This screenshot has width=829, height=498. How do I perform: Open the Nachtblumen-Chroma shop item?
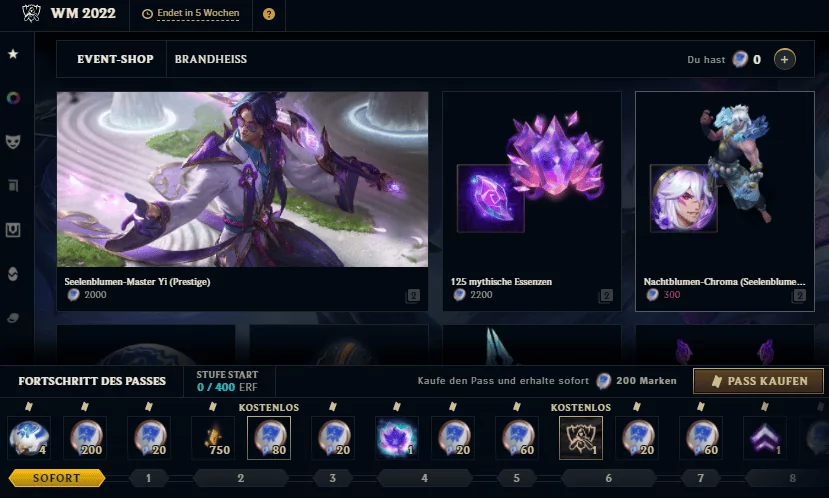click(x=725, y=201)
